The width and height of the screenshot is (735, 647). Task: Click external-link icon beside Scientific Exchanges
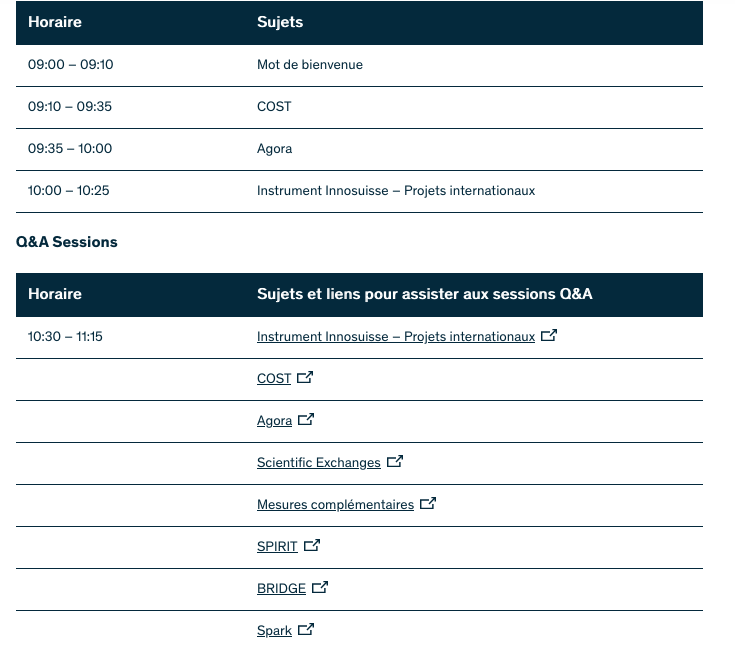[x=395, y=462]
